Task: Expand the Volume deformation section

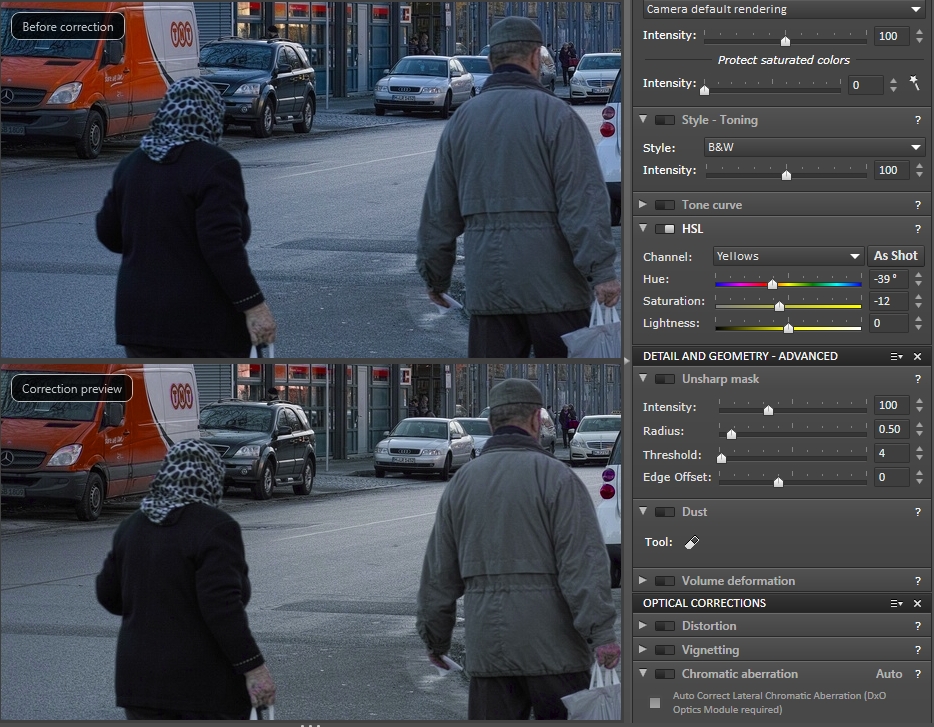Action: point(643,581)
